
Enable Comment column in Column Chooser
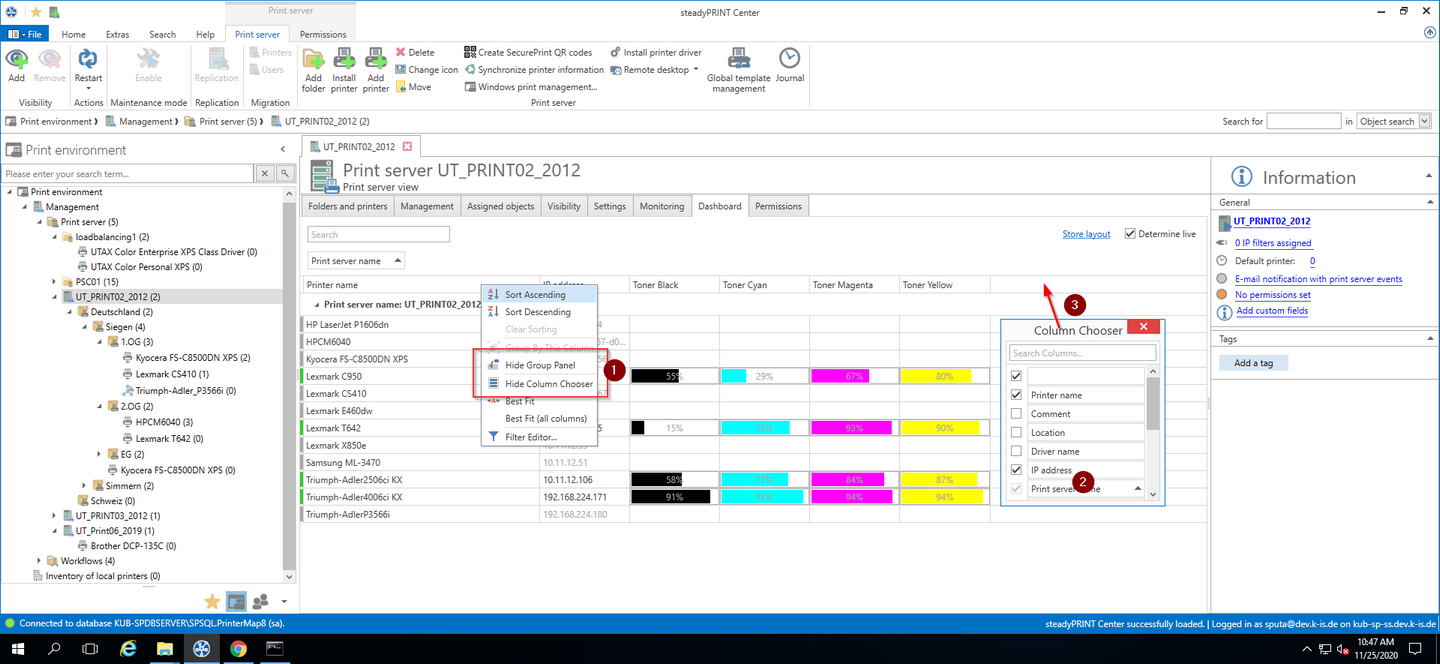(x=1017, y=414)
